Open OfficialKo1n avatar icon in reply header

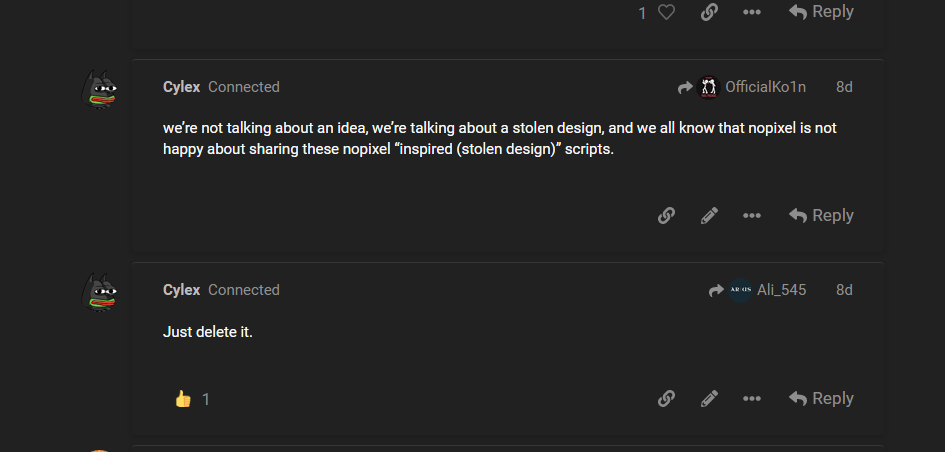coord(708,87)
